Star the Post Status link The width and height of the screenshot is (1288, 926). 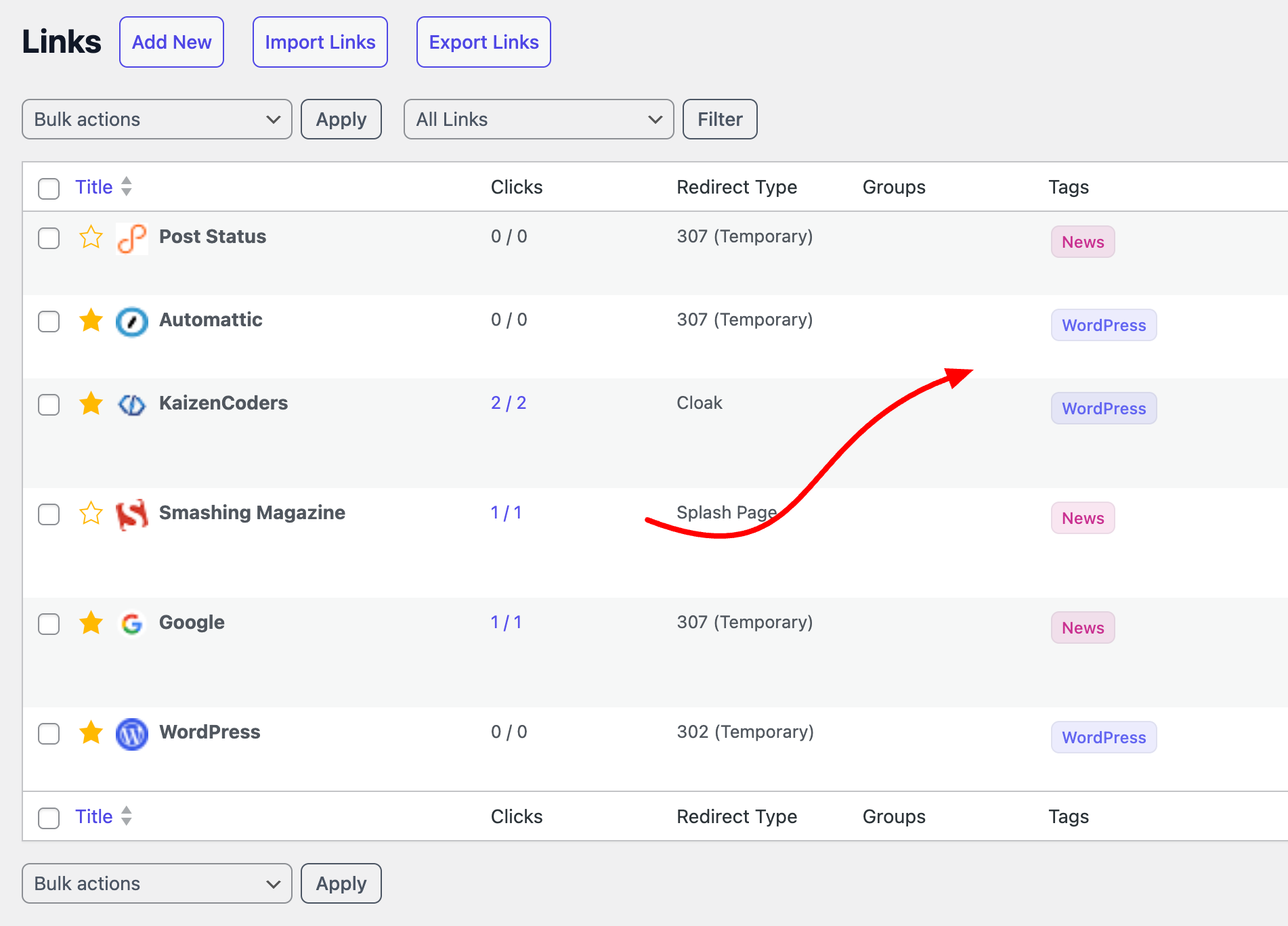point(91,237)
